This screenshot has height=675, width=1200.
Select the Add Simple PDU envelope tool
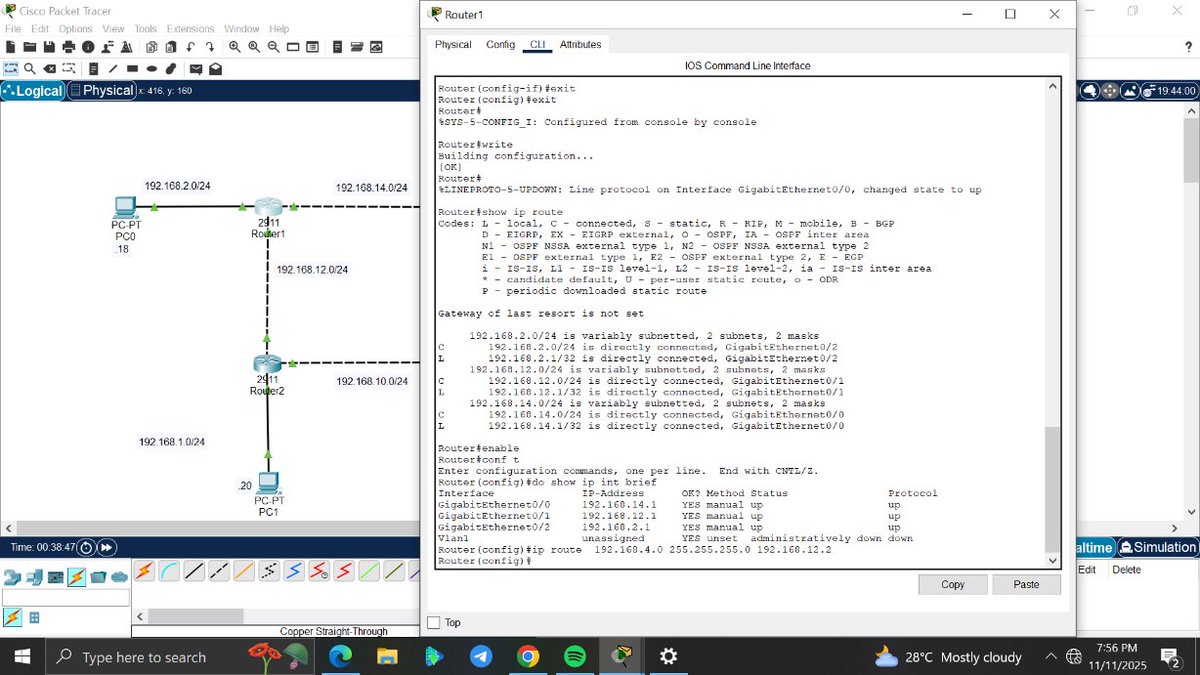click(x=195, y=68)
